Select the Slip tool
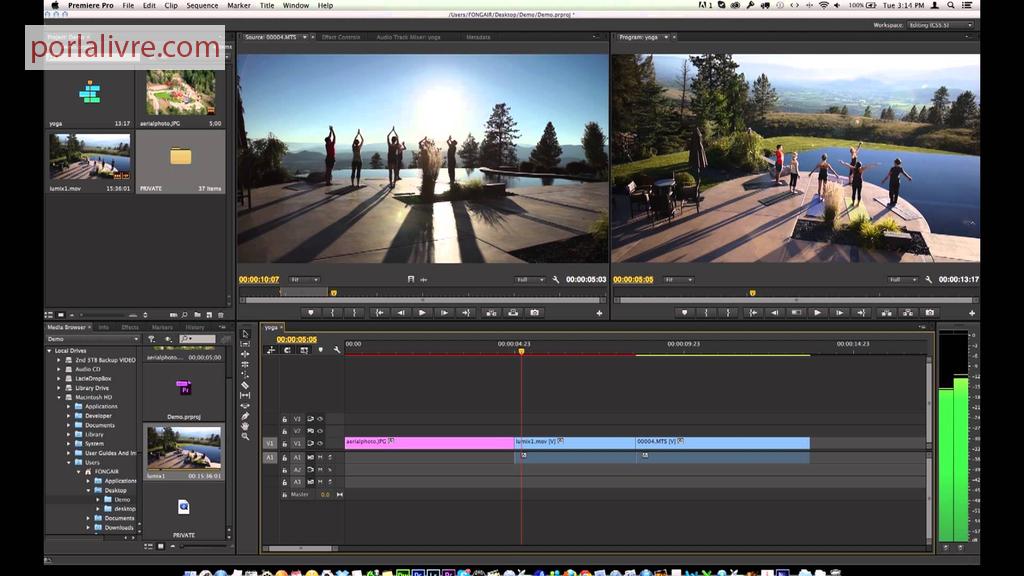Screen dimensions: 1024x576 246,395
